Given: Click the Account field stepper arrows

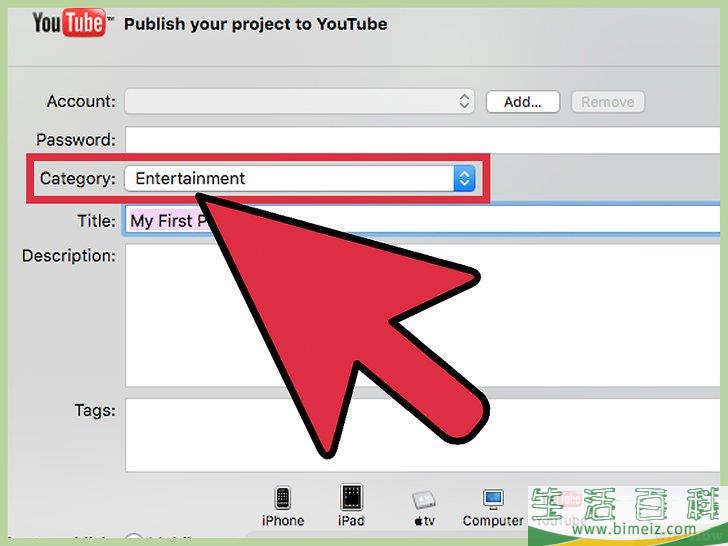Looking at the screenshot, I should (464, 101).
